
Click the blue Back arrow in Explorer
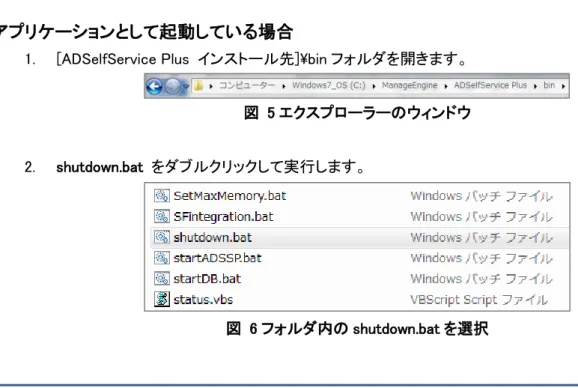pos(154,87)
